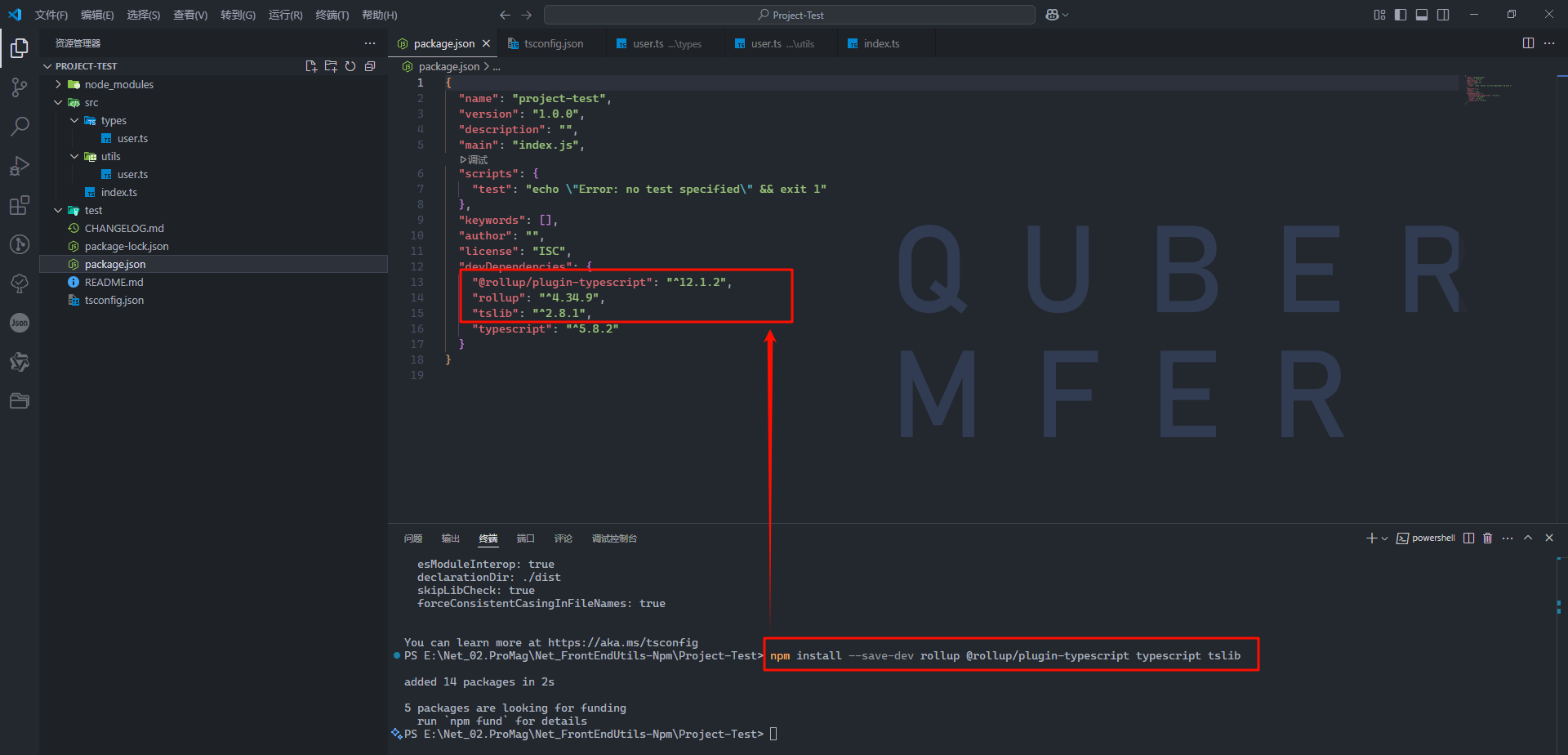1568x755 pixels.
Task: Click the 调试 code lens above scripts
Action: coord(474,159)
